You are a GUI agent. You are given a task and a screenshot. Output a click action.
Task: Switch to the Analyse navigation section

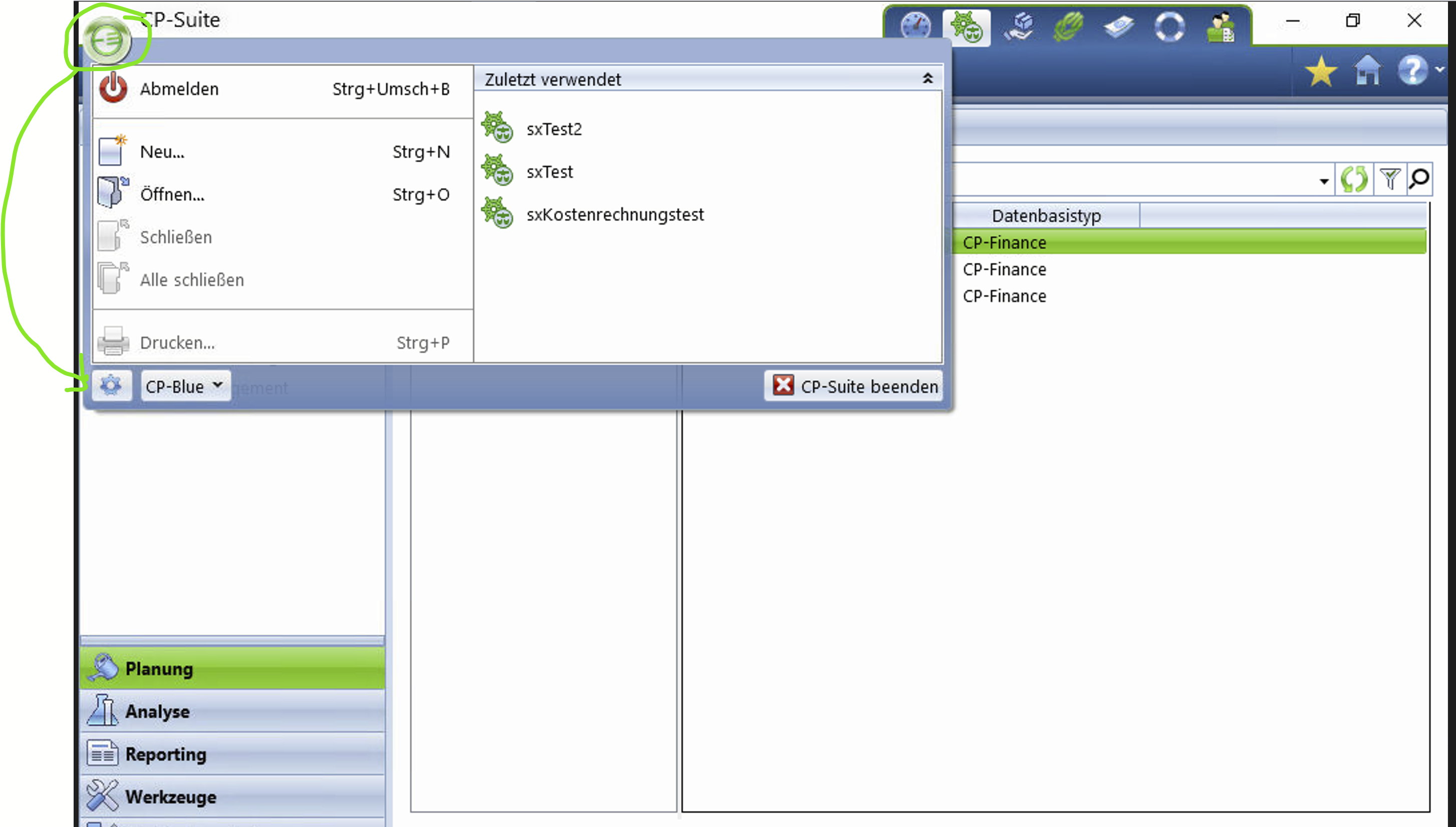(157, 712)
